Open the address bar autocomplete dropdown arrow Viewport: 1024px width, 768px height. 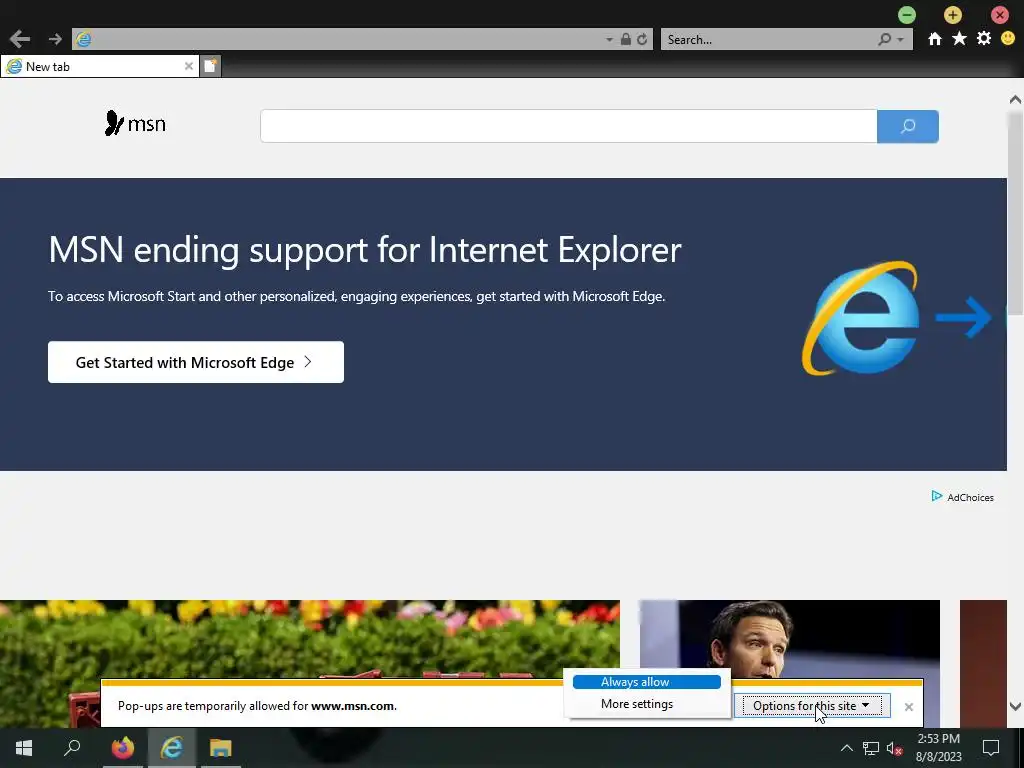pos(609,39)
